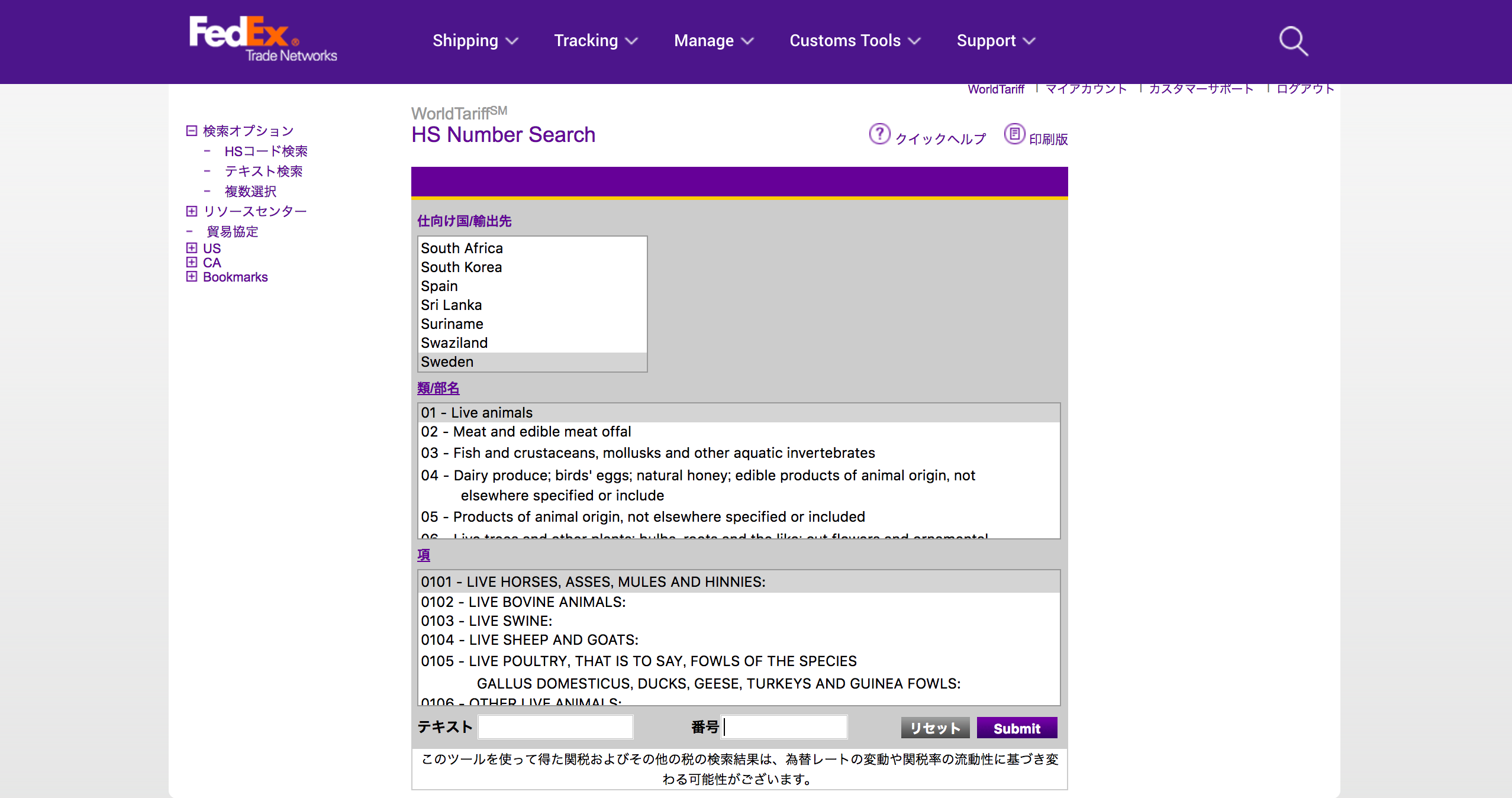This screenshot has width=1512, height=798.
Task: Click the テキスト input field
Action: (555, 727)
